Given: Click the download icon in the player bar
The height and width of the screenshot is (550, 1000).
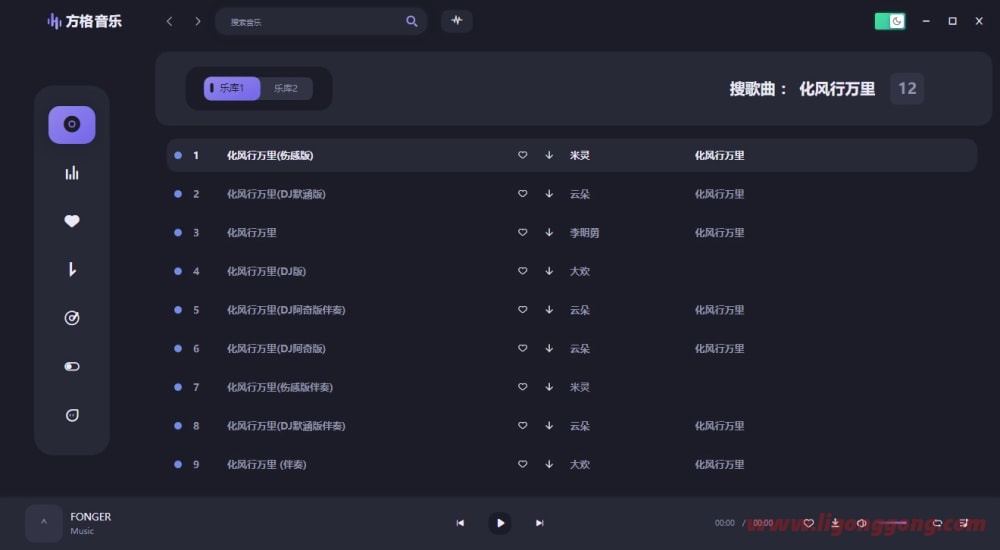Looking at the screenshot, I should pos(835,523).
